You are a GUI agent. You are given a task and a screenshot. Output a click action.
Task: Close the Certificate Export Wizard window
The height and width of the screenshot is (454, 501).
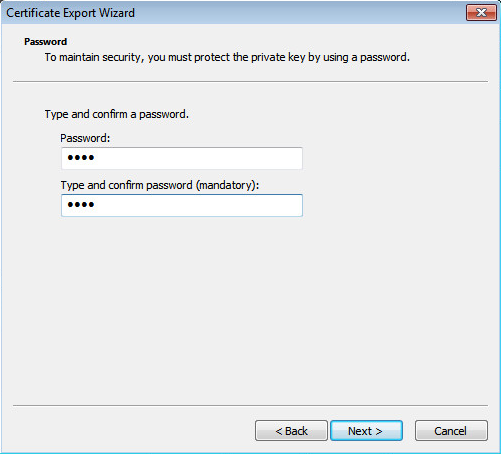pos(481,13)
